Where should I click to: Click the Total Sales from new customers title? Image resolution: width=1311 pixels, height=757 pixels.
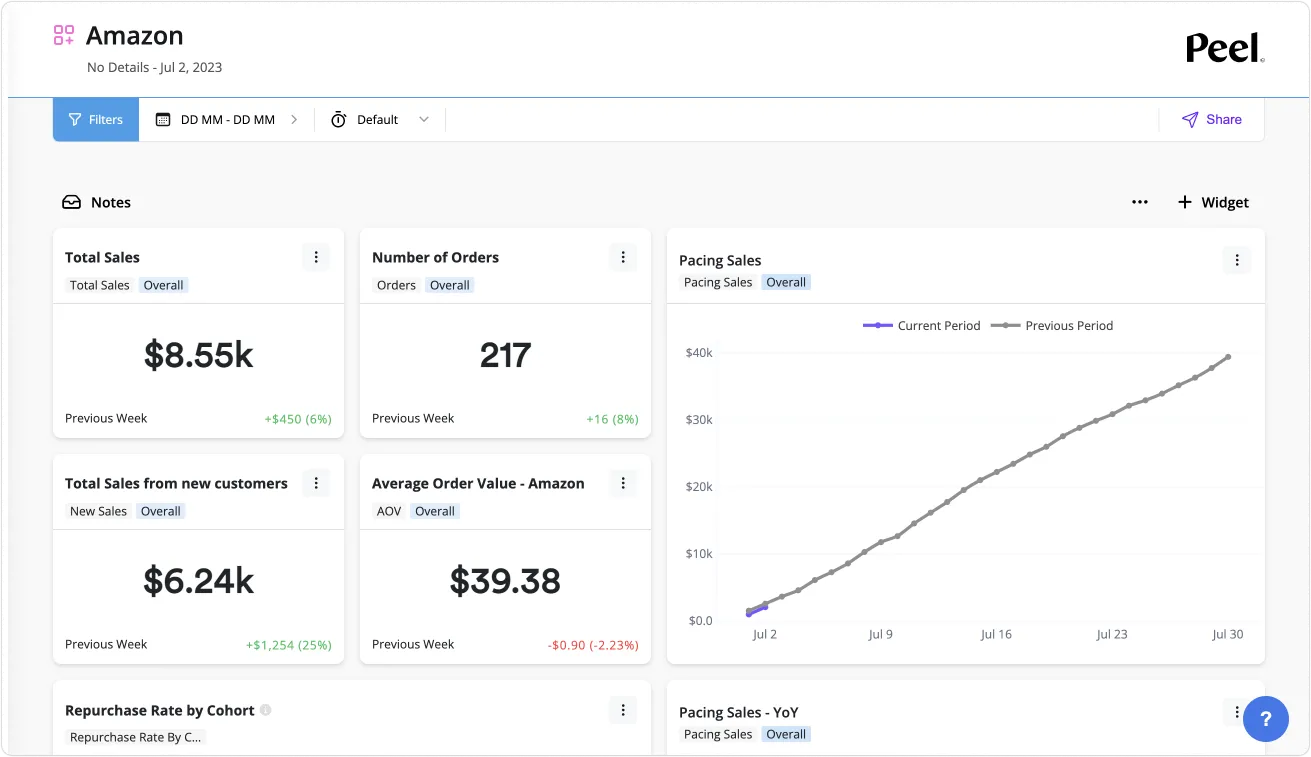(x=176, y=483)
